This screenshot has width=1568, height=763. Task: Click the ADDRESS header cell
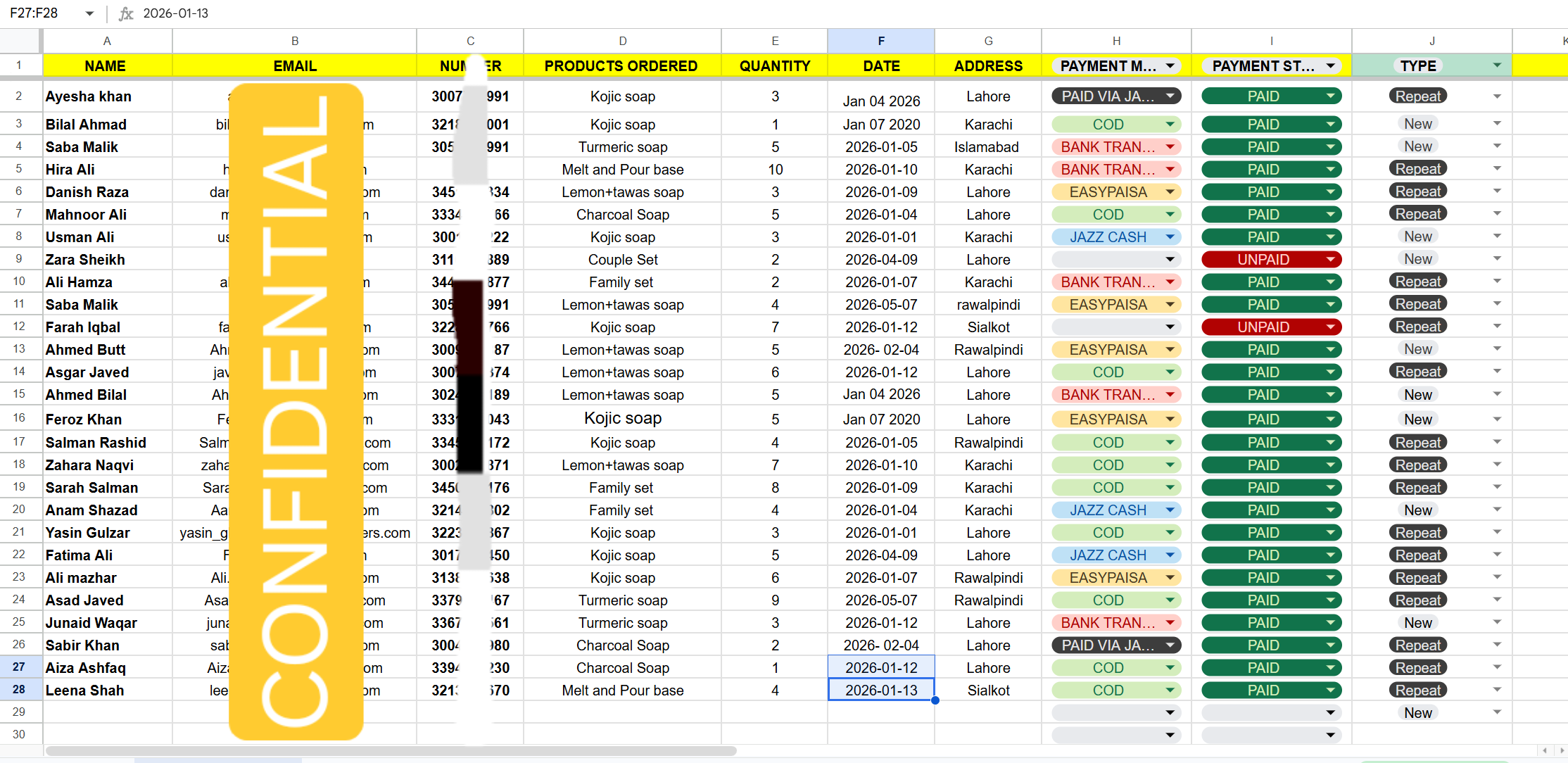coord(988,66)
